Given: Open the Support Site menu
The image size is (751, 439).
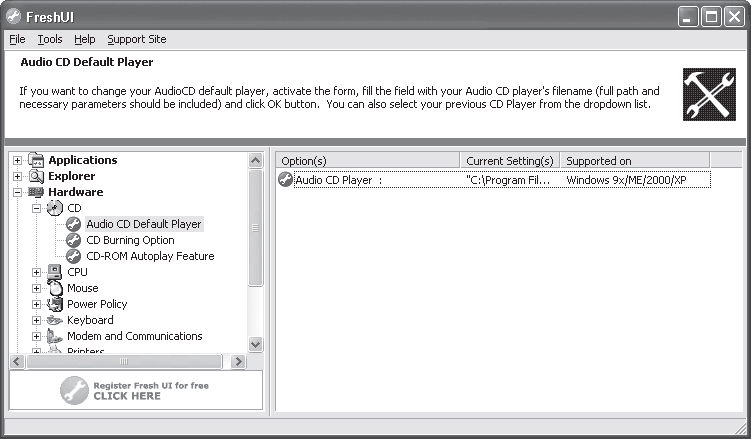Looking at the screenshot, I should tap(137, 39).
